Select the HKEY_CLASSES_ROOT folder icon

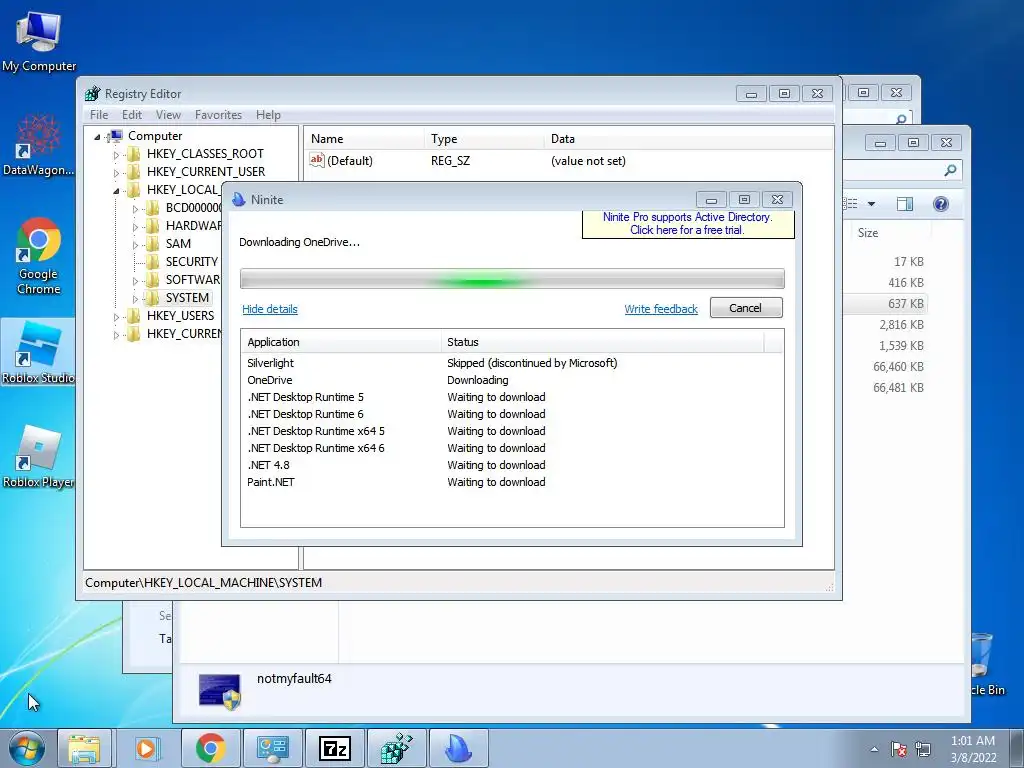[134, 153]
